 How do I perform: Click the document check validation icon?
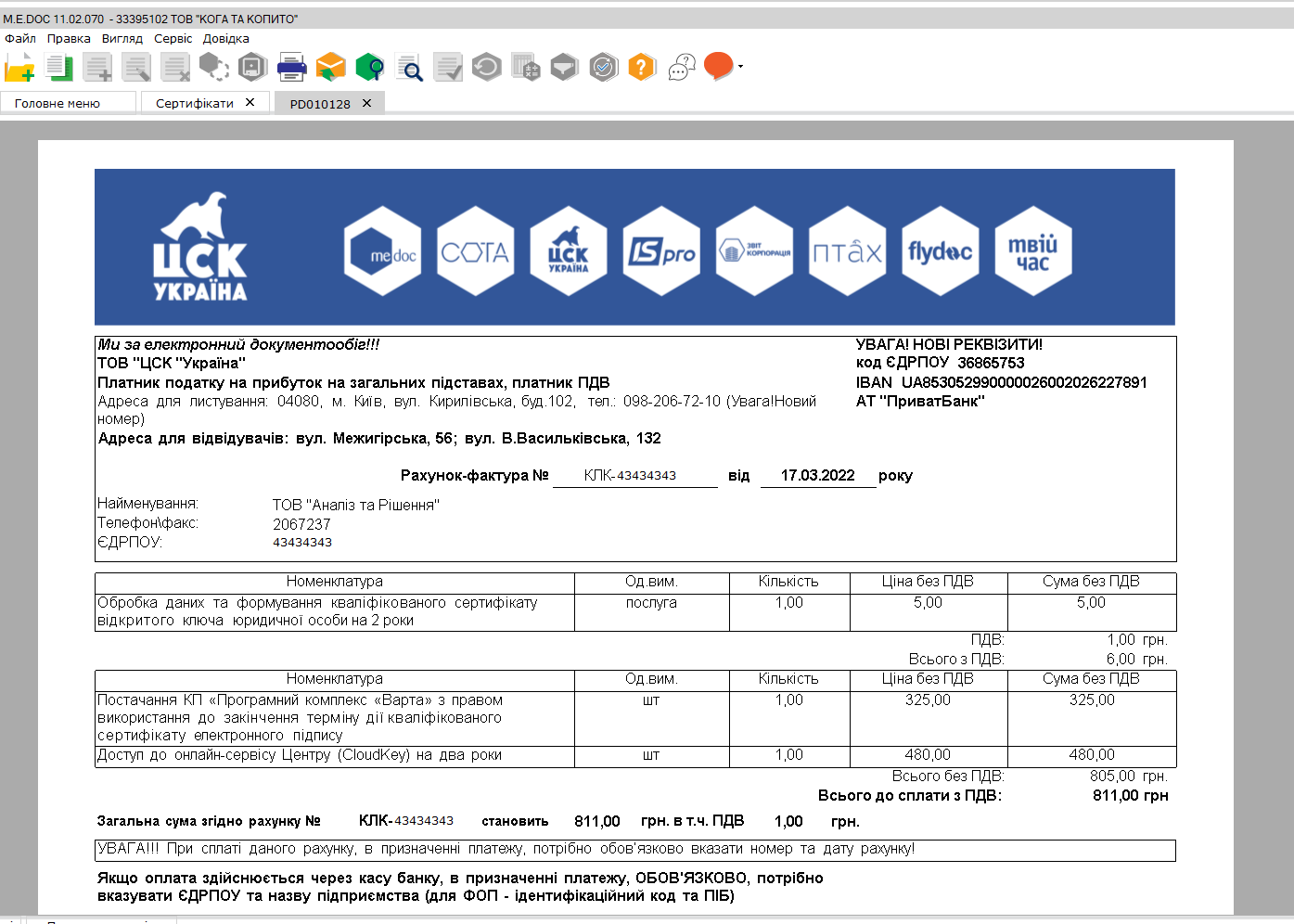pyautogui.click(x=448, y=68)
